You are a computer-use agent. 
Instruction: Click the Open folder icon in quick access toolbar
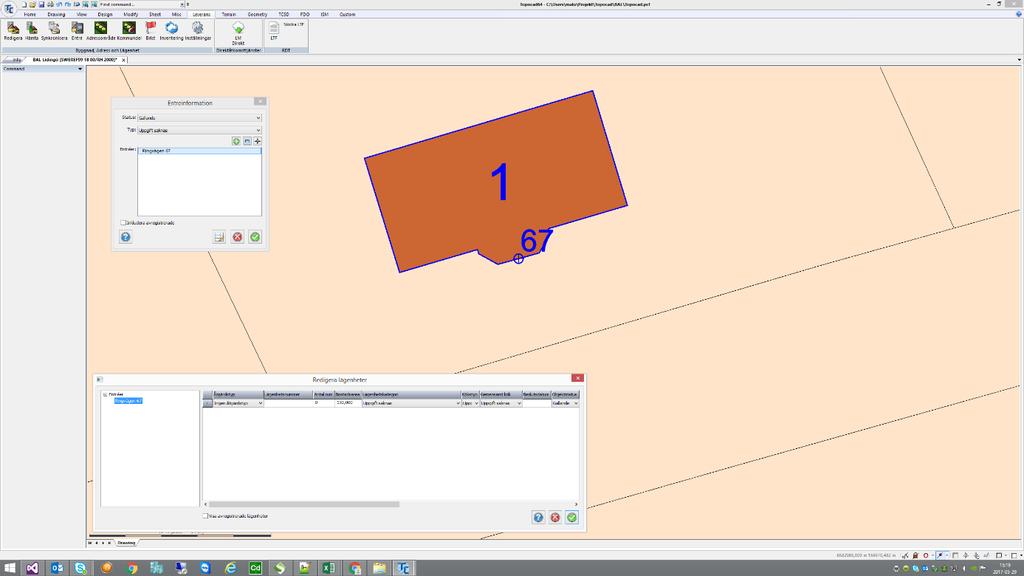32,5
